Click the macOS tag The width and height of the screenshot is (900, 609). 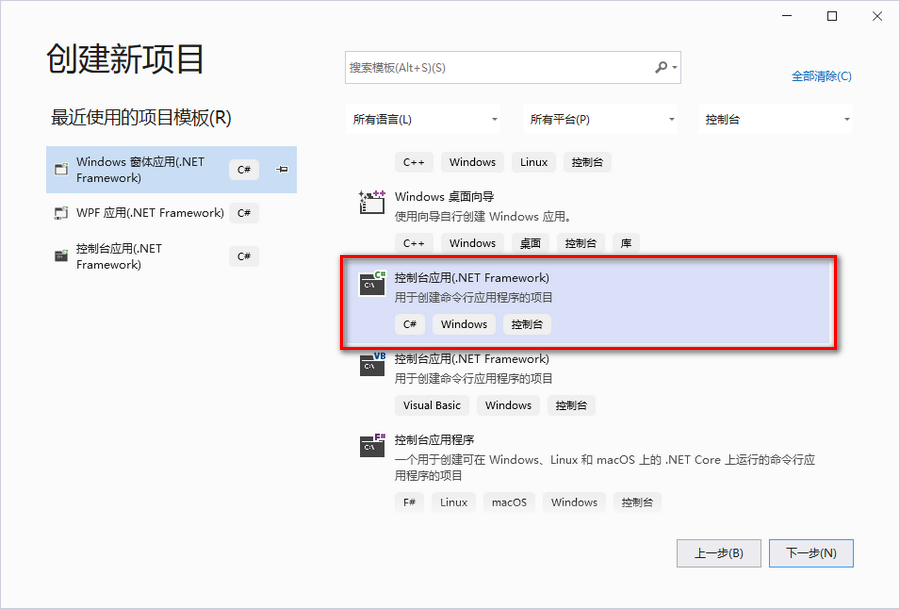point(509,502)
